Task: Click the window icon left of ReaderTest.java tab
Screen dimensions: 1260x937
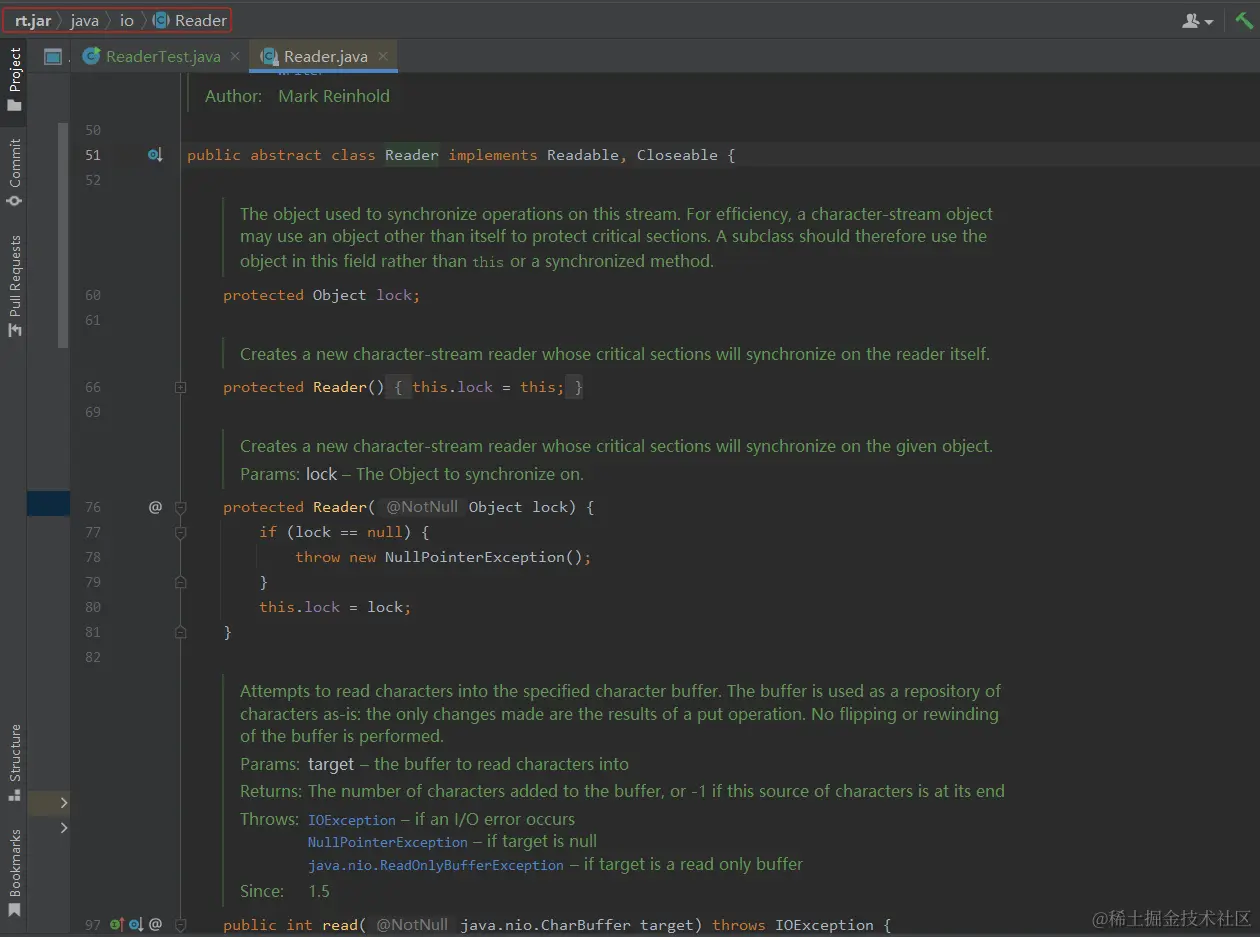Action: (53, 56)
